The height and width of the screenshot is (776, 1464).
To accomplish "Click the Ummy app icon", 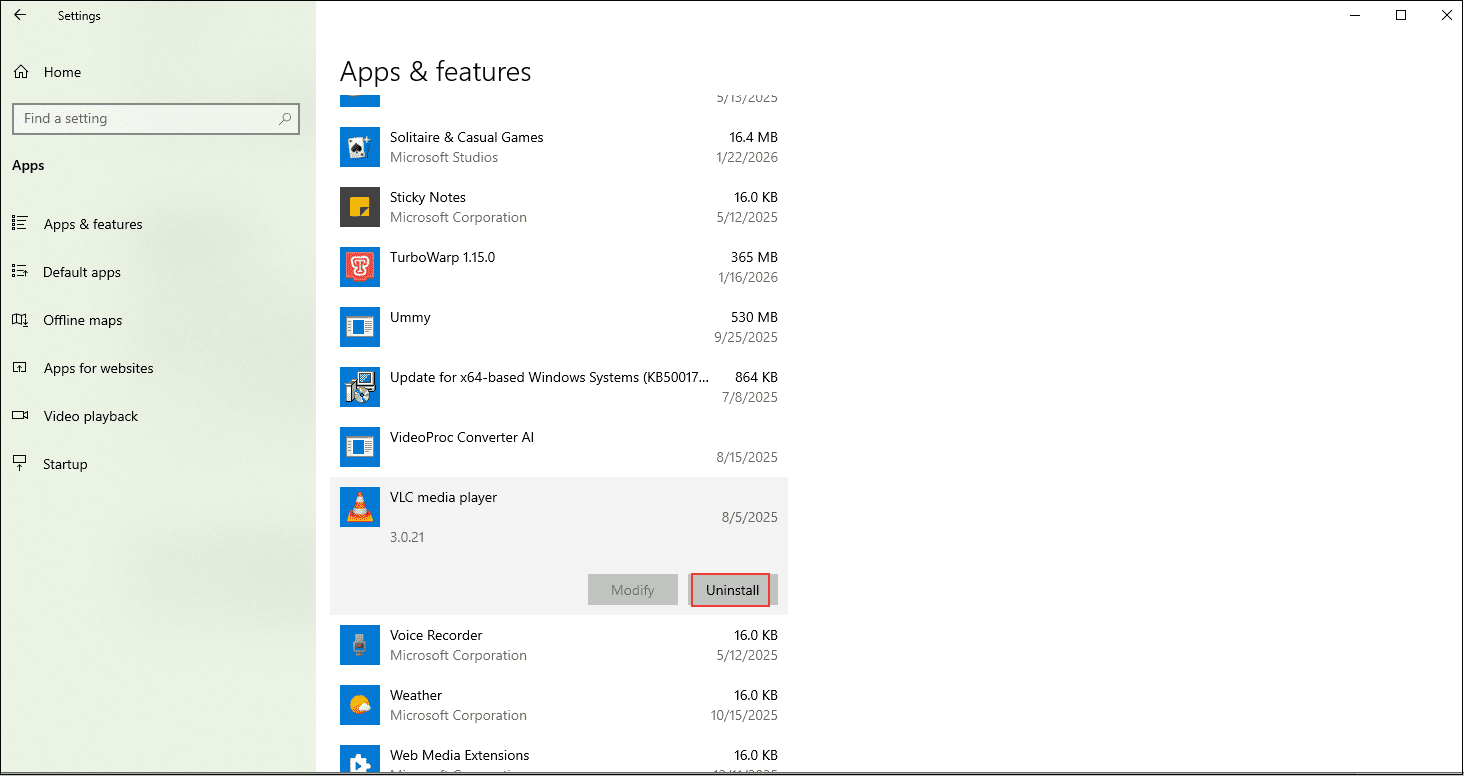I will pos(359,327).
